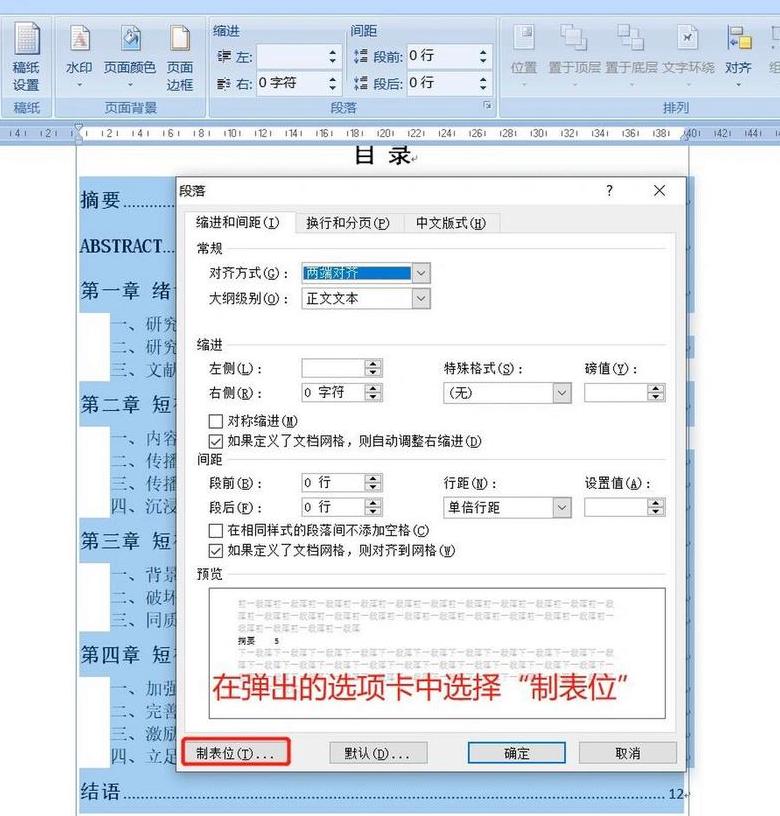Click ribbon 缩进 右 spinner arrows

tap(333, 83)
